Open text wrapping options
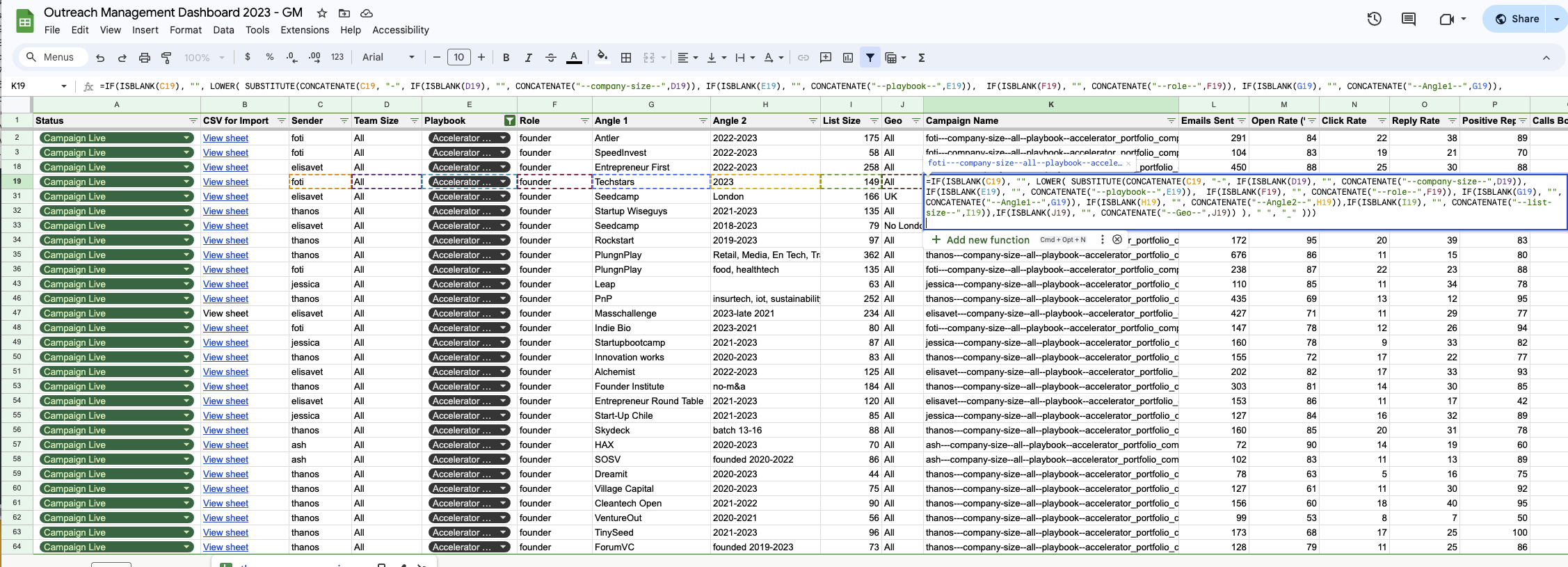Image resolution: width=1568 pixels, height=567 pixels. pos(745,58)
